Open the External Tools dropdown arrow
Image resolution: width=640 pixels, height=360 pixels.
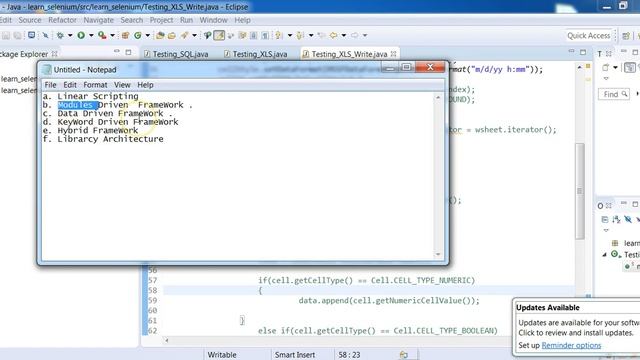pyautogui.click(x=112, y=36)
